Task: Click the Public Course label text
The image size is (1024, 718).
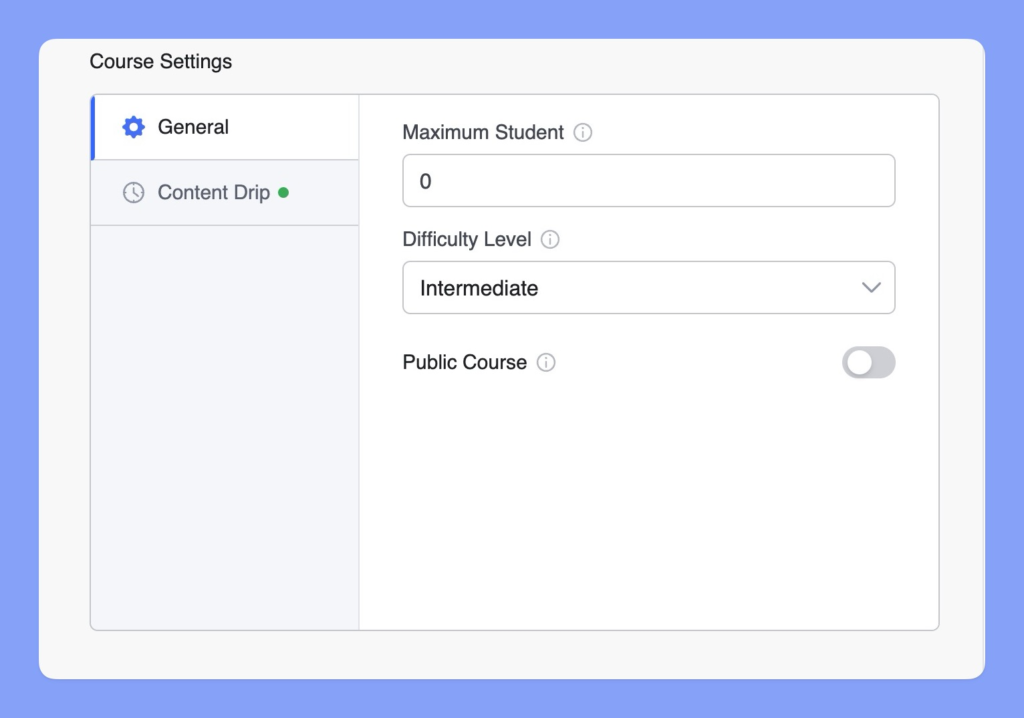Action: 464,363
